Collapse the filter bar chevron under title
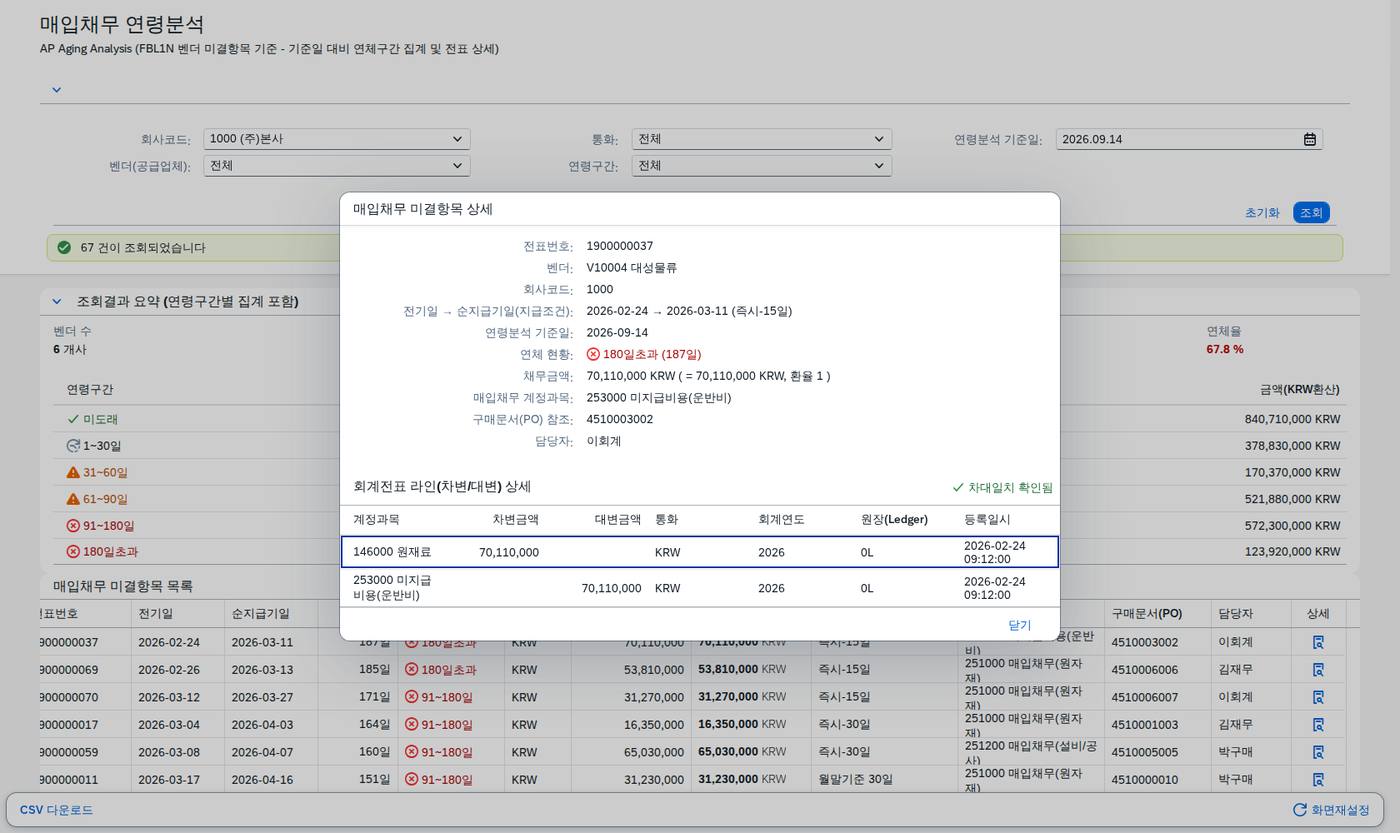The width and height of the screenshot is (1400, 833). pos(56,90)
